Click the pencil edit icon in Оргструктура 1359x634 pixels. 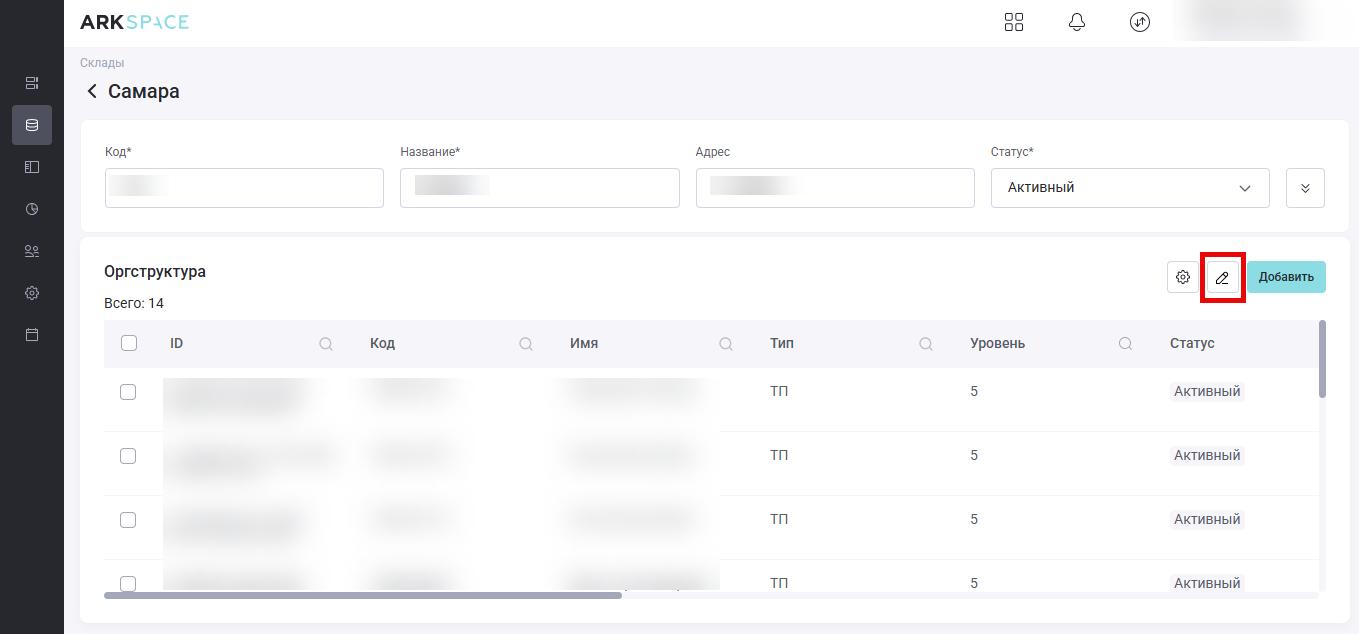[1222, 277]
